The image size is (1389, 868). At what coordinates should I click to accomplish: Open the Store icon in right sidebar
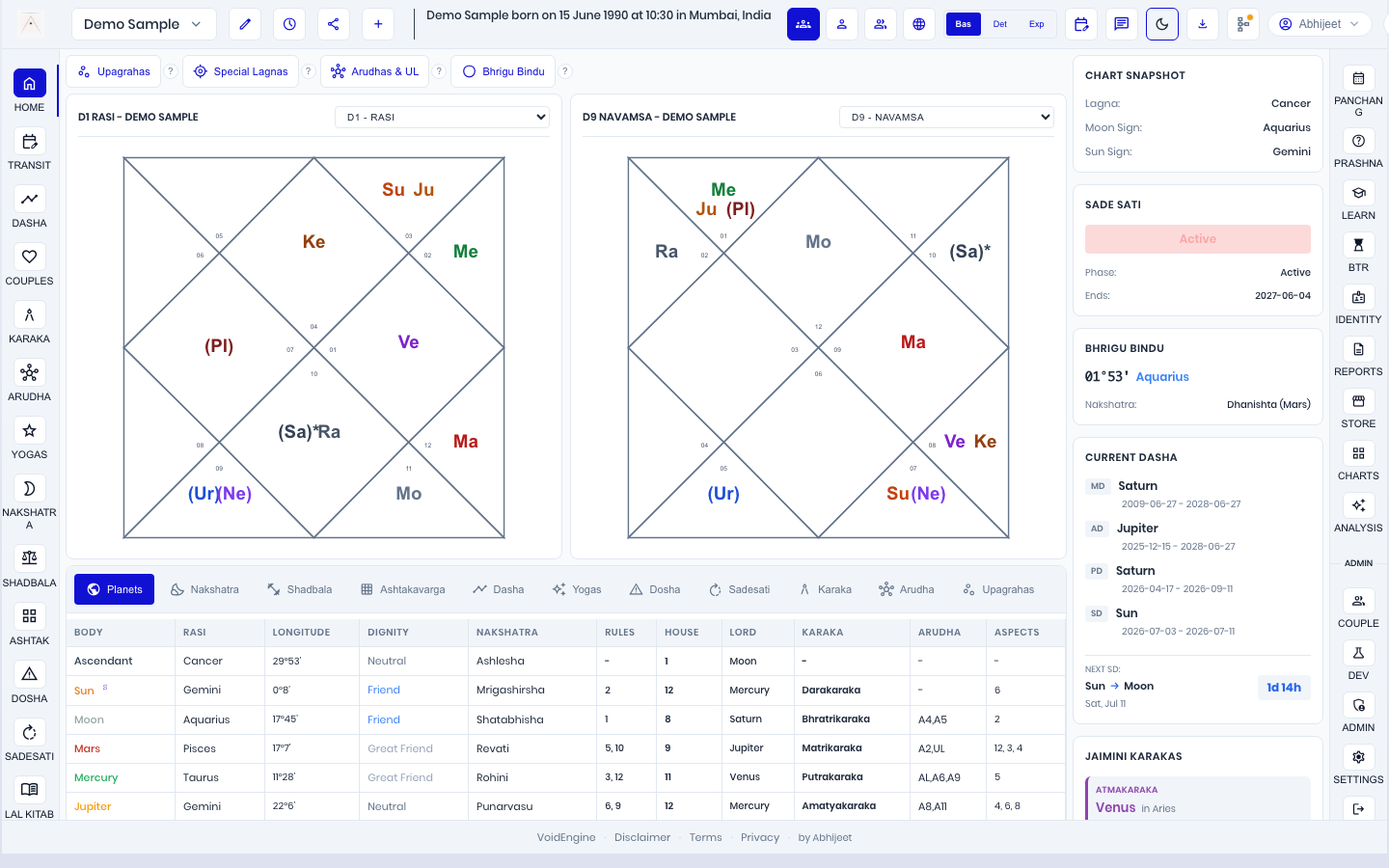pyautogui.click(x=1358, y=401)
